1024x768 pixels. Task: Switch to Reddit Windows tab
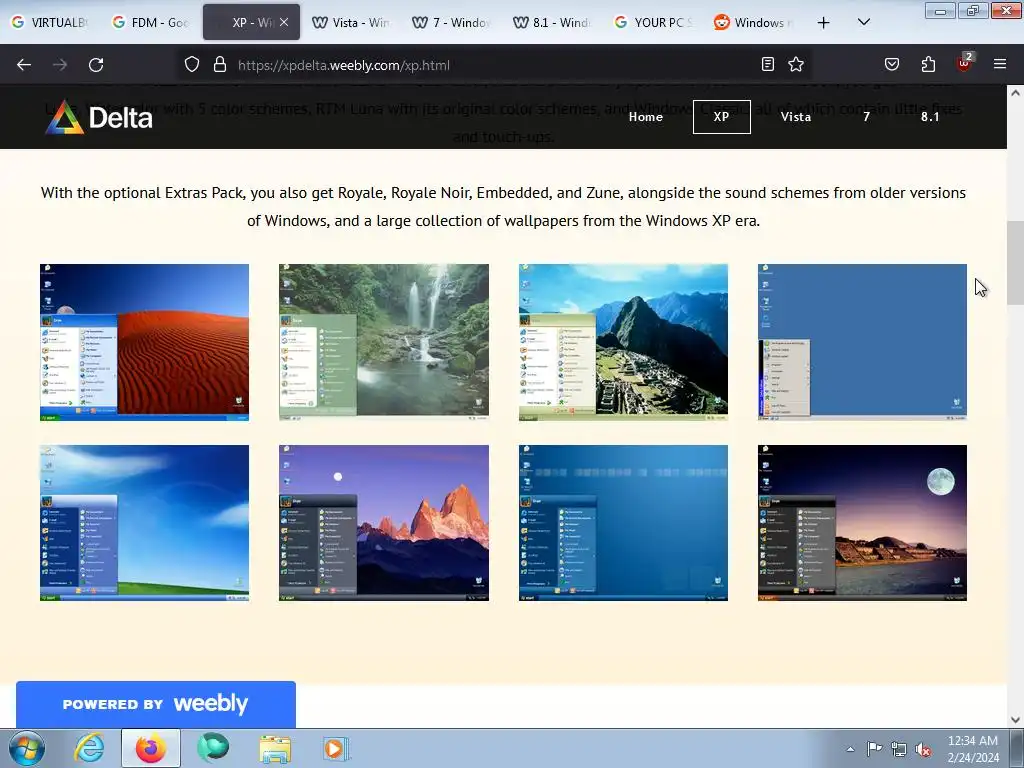point(753,22)
